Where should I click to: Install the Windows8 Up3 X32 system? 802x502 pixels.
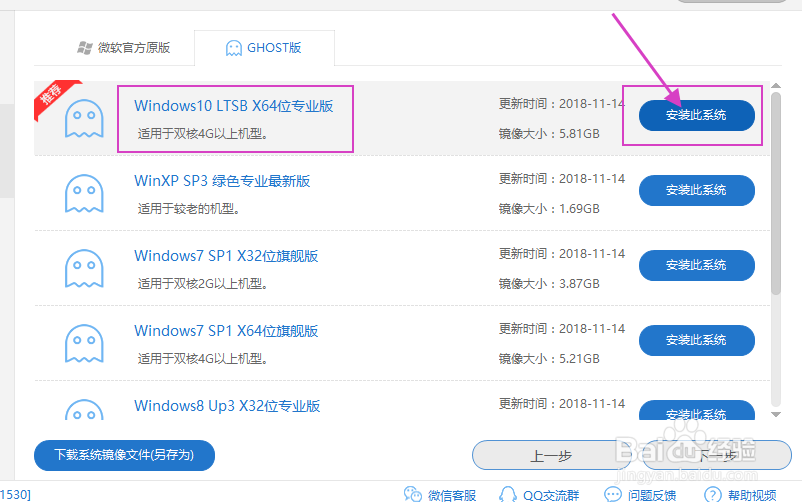point(697,410)
